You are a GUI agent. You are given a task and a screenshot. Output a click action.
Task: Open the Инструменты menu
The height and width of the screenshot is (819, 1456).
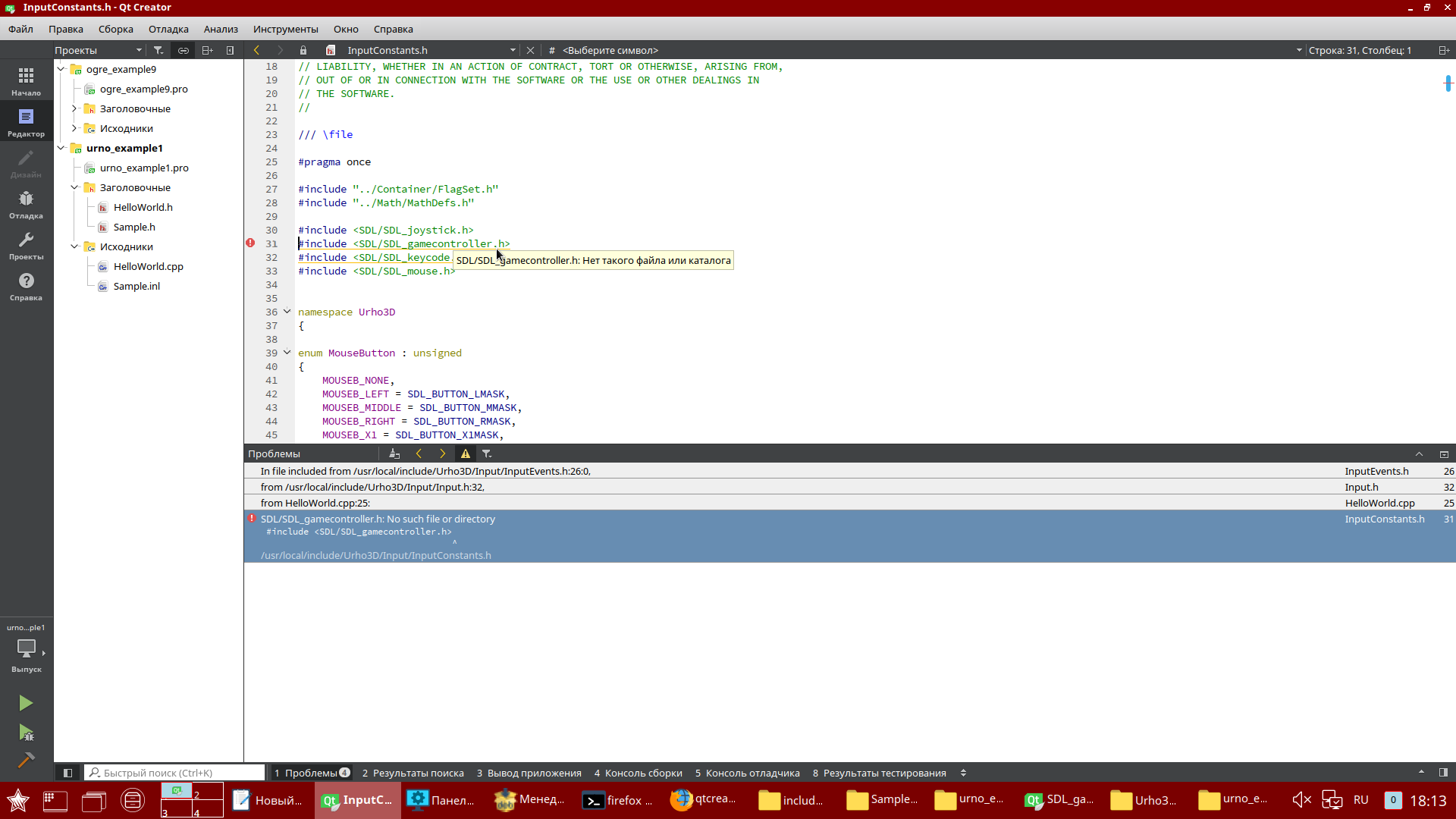[x=286, y=29]
